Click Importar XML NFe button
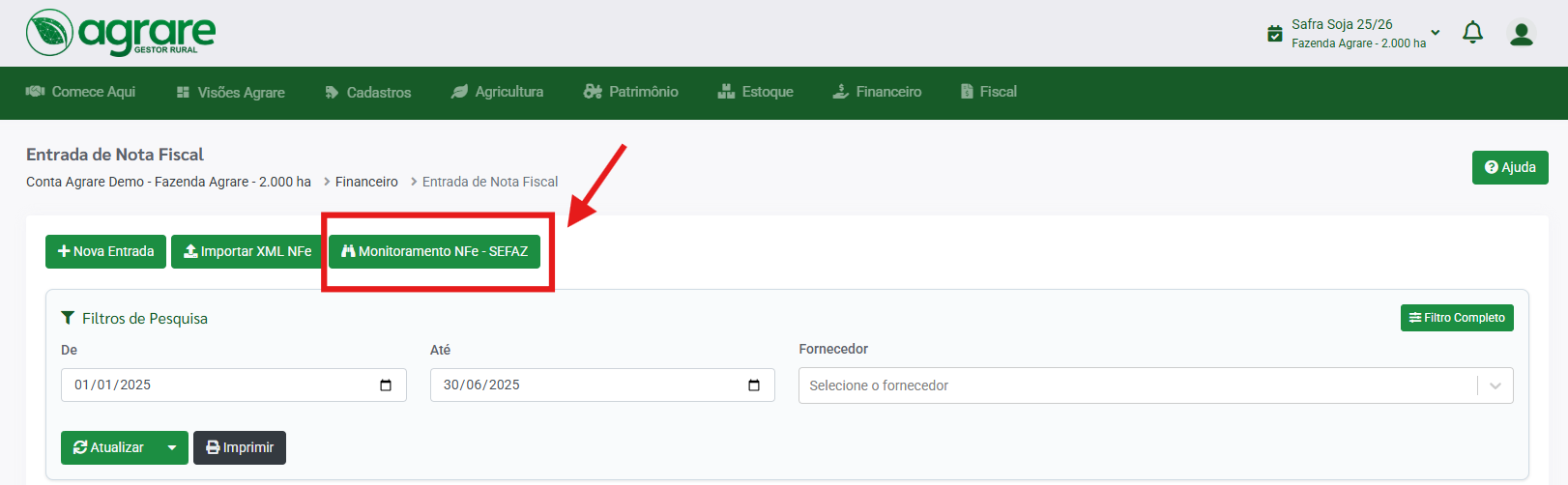 point(247,251)
